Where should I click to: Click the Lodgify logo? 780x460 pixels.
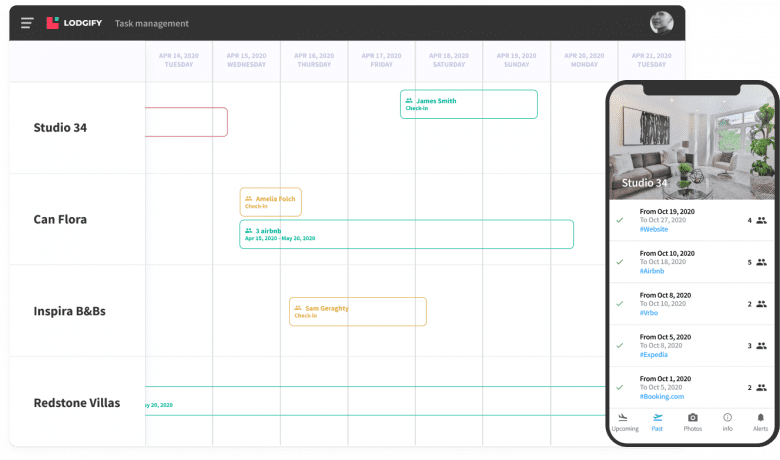74,23
